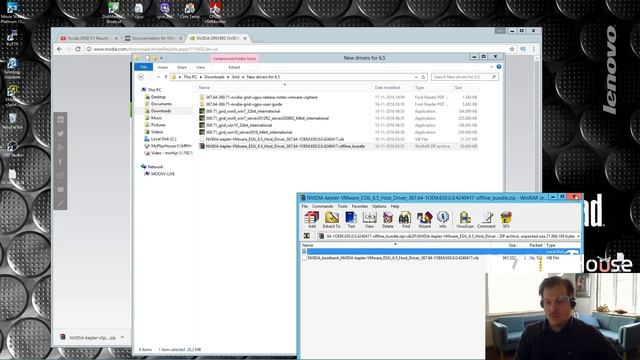Open WinRAR File menu
The image size is (640, 360).
click(305, 206)
